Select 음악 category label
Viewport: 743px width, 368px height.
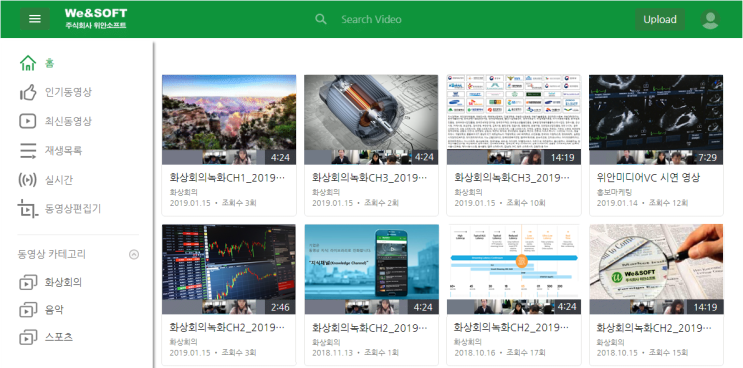[x=54, y=310]
